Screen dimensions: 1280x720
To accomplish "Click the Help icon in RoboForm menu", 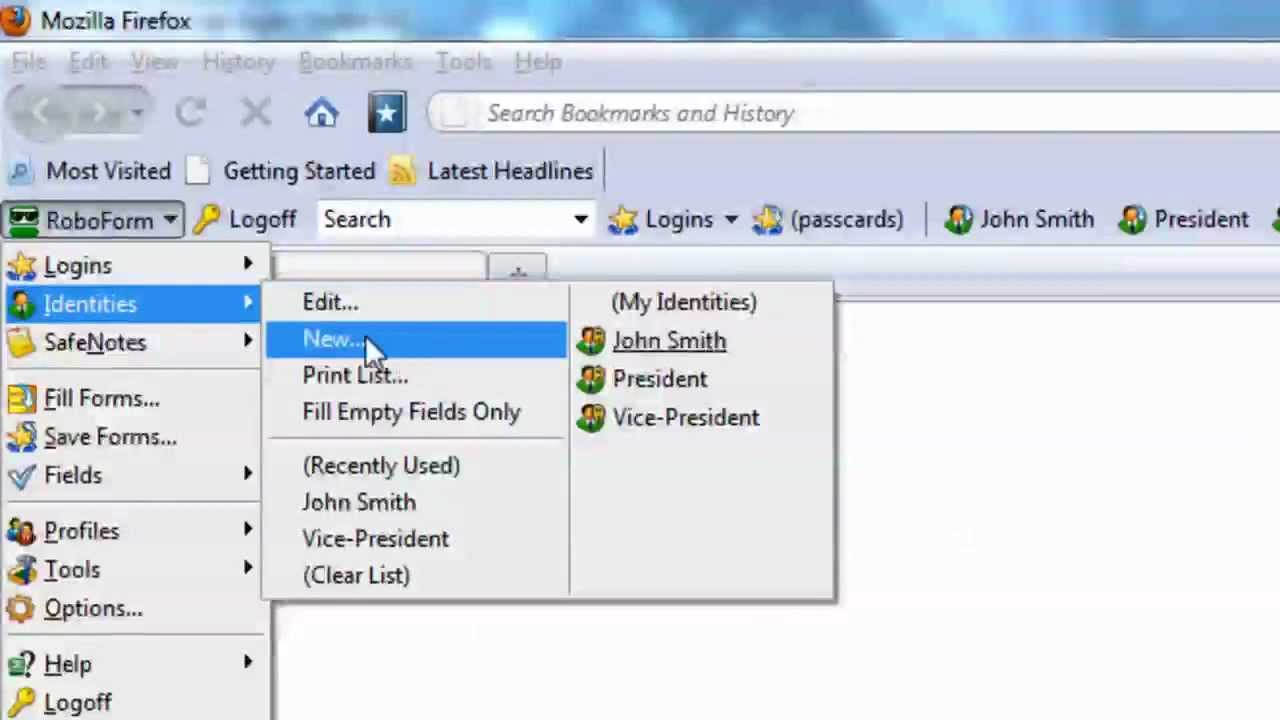I will (21, 664).
